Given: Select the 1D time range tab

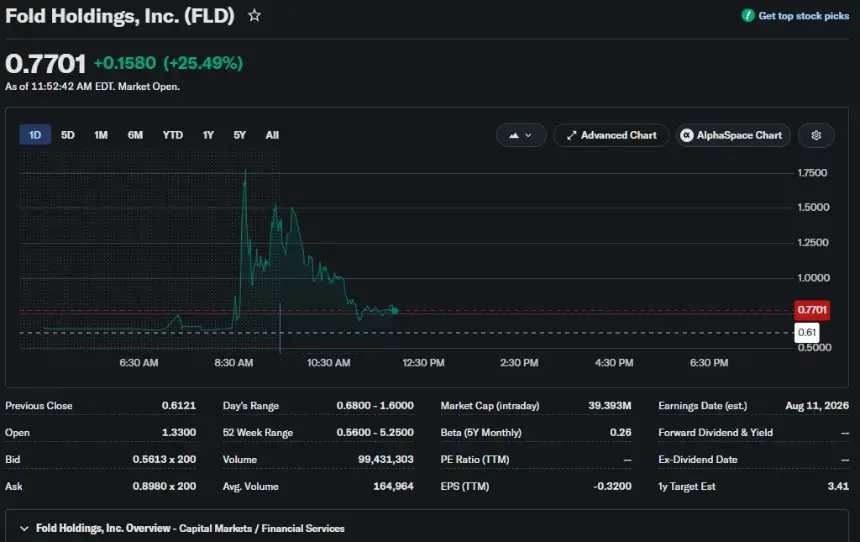Looking at the screenshot, I should click(x=35, y=135).
